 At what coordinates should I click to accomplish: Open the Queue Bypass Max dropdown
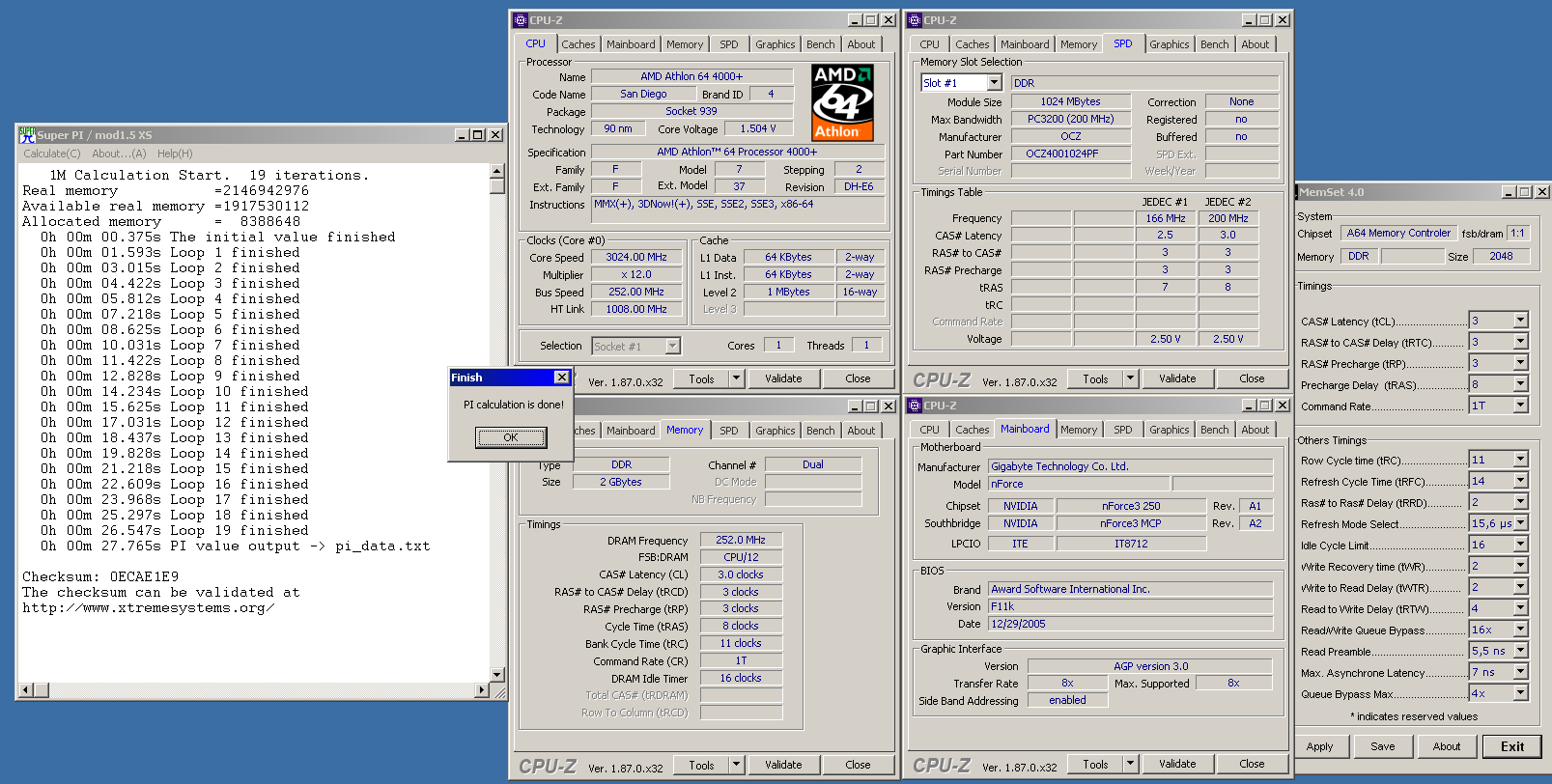pyautogui.click(x=1520, y=693)
